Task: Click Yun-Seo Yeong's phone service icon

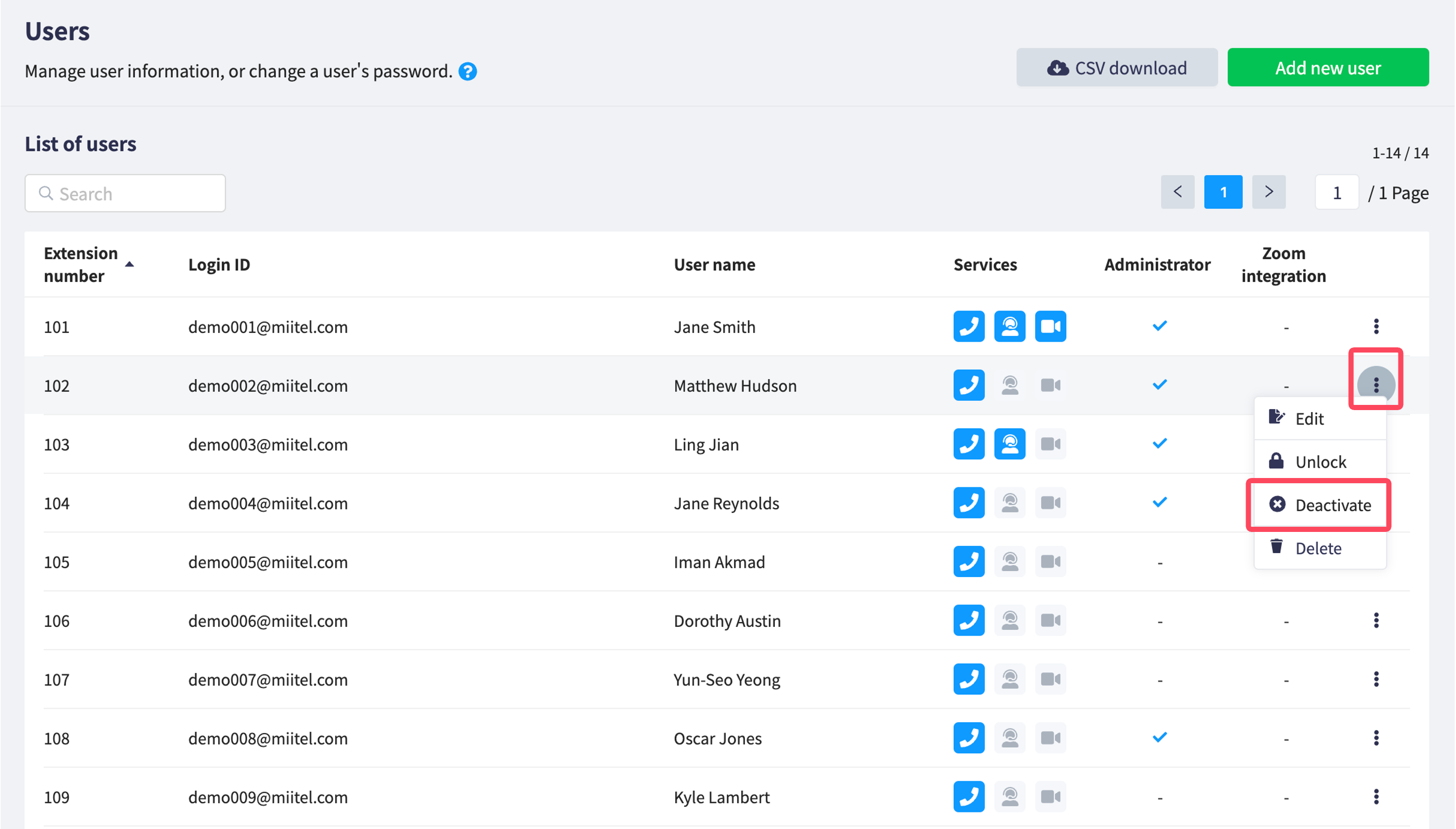Action: [x=969, y=679]
